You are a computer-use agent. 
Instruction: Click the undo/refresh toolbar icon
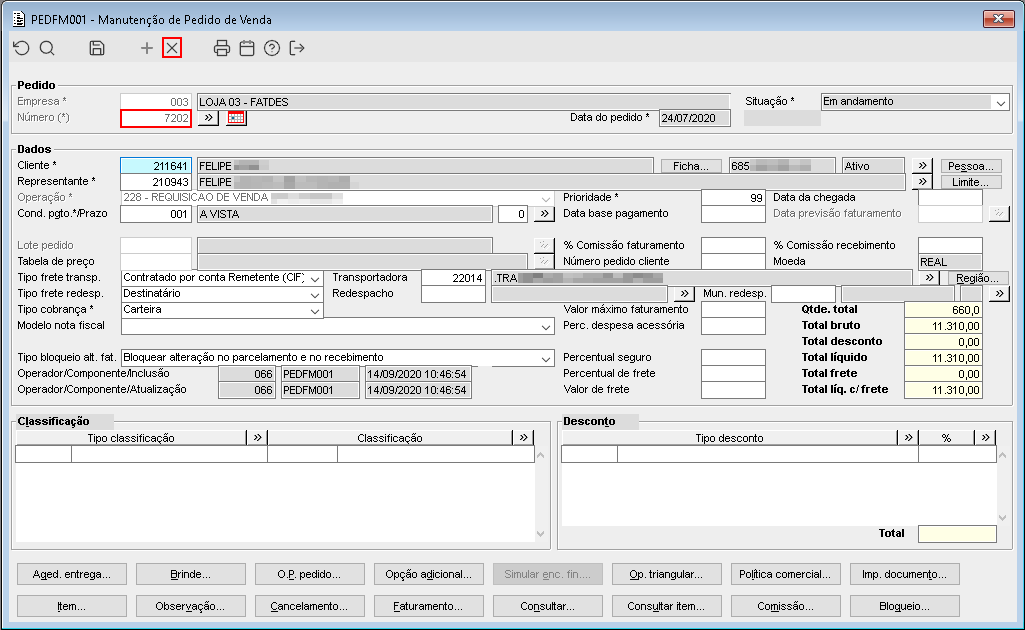(x=22, y=48)
